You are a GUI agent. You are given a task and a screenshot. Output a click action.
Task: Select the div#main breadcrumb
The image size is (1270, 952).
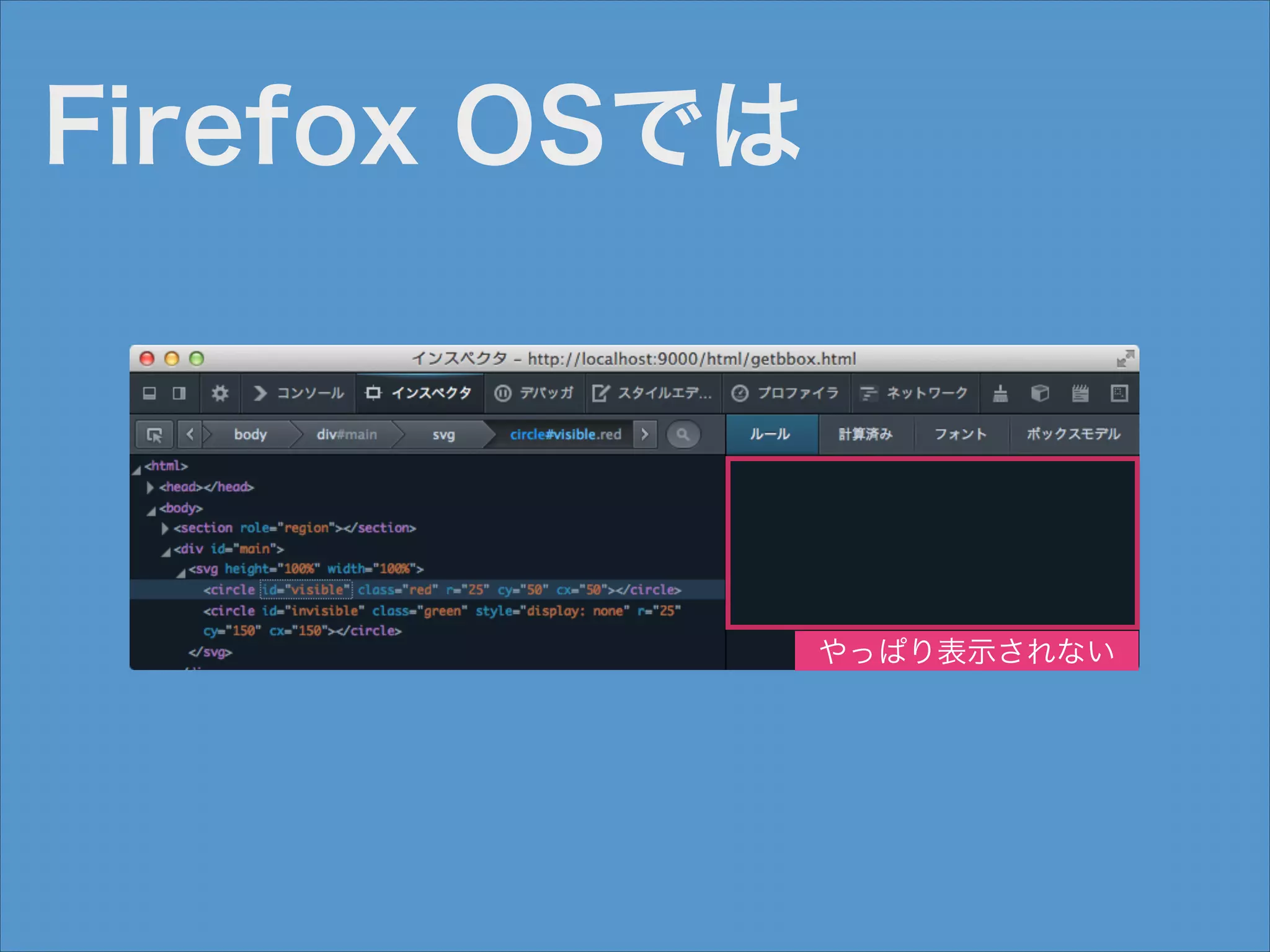(x=347, y=434)
